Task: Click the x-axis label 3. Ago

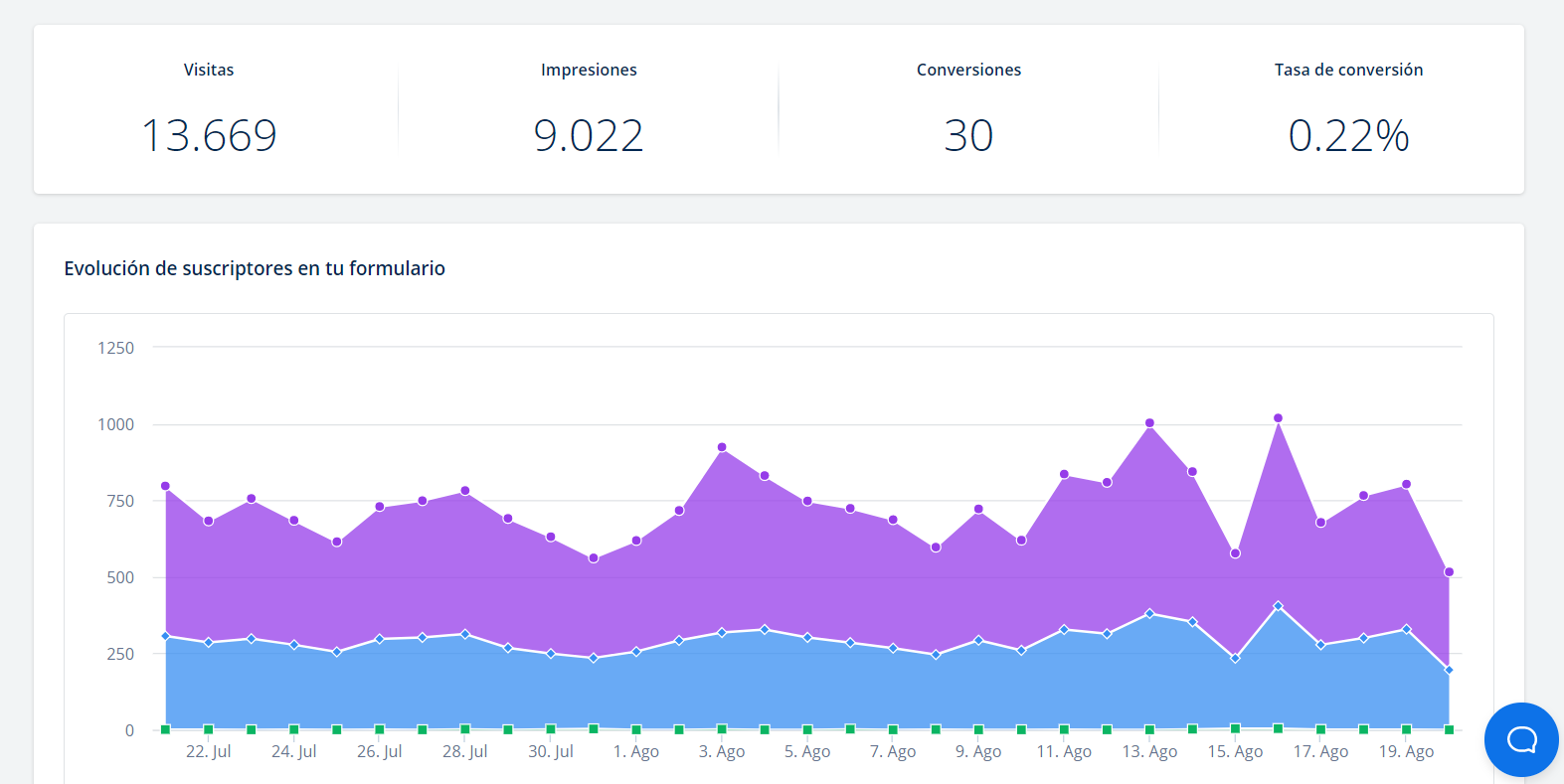Action: click(x=722, y=751)
